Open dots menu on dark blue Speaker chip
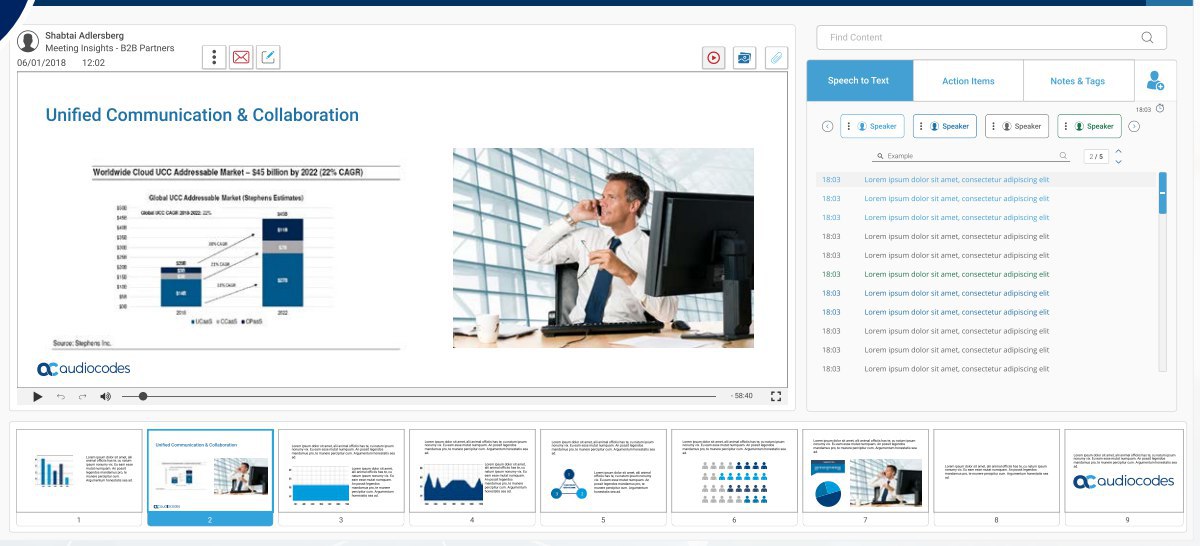Image resolution: width=1200 pixels, height=546 pixels. 922,126
